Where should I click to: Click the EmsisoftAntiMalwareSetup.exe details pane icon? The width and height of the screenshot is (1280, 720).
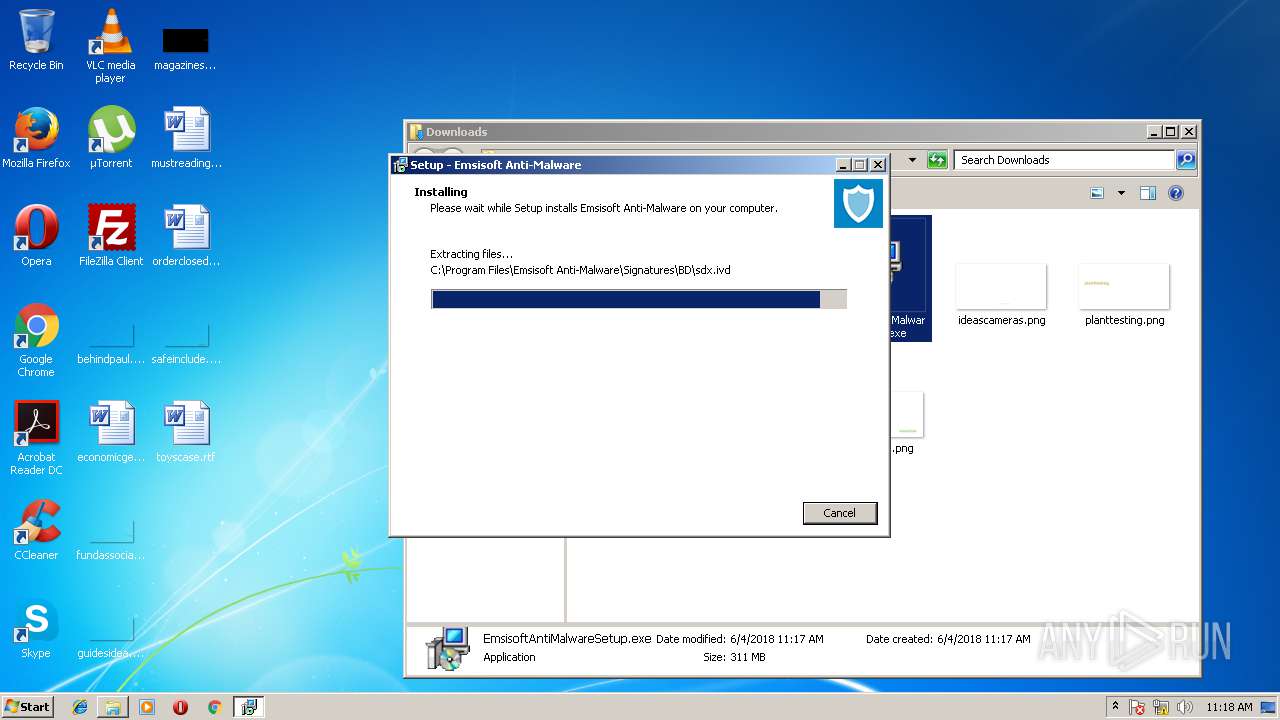coord(447,648)
